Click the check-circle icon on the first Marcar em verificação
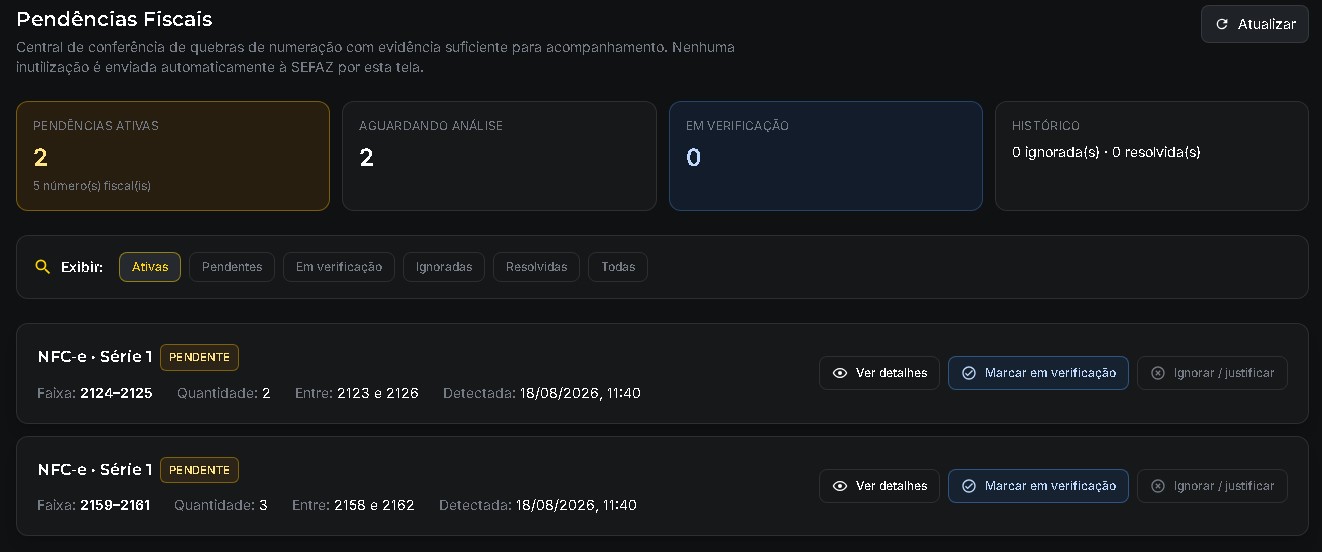 pos(968,373)
